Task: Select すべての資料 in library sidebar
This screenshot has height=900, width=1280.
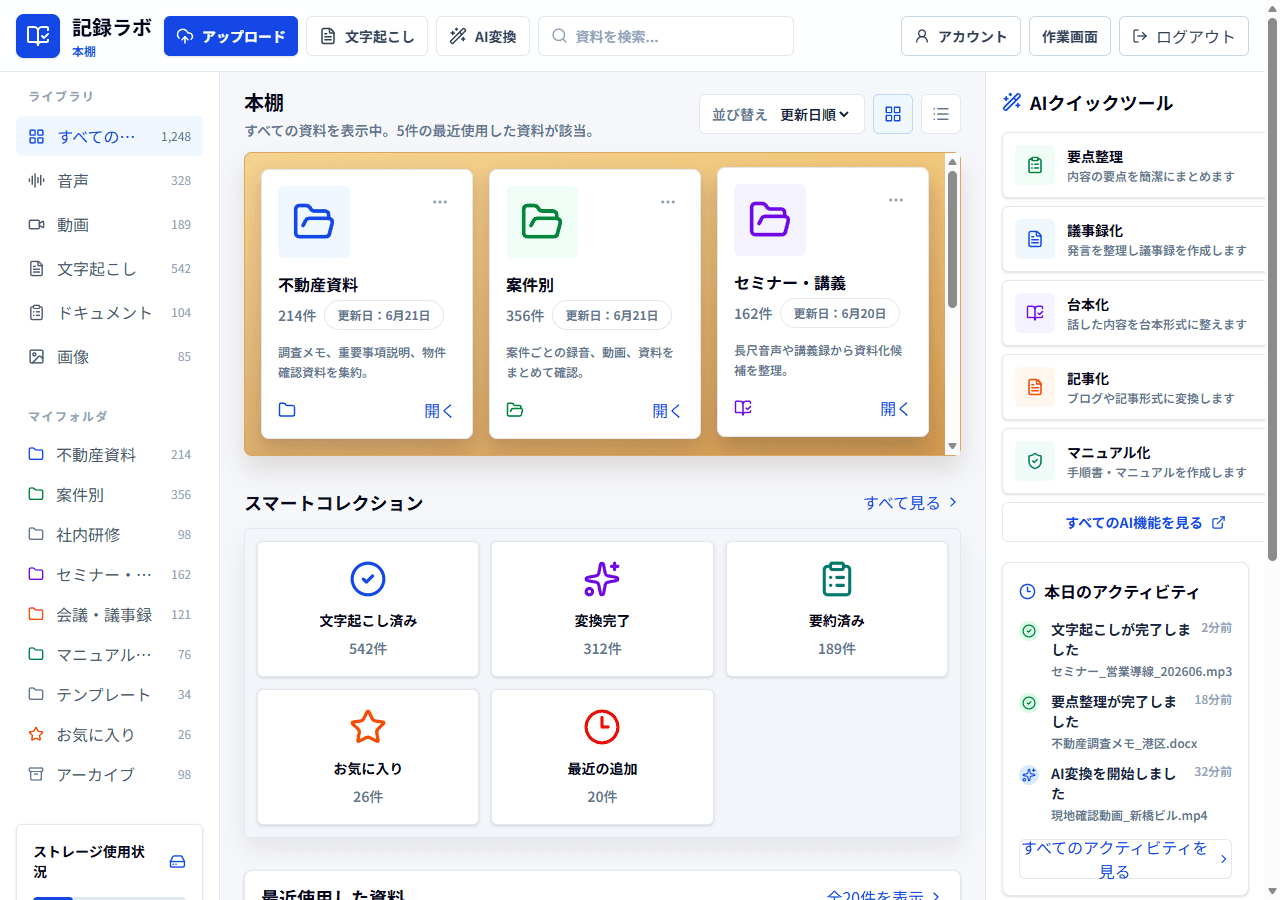Action: (x=109, y=137)
